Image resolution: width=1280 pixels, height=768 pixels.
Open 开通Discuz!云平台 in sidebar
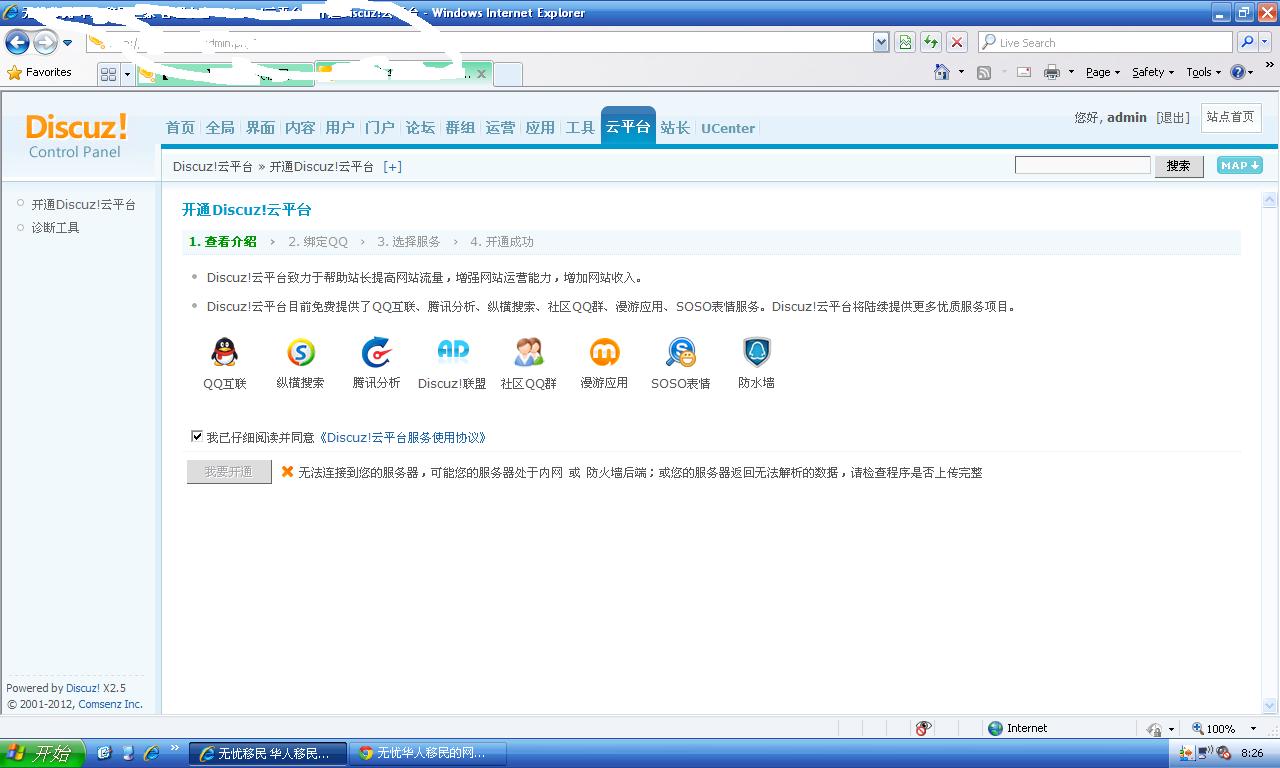[83, 204]
